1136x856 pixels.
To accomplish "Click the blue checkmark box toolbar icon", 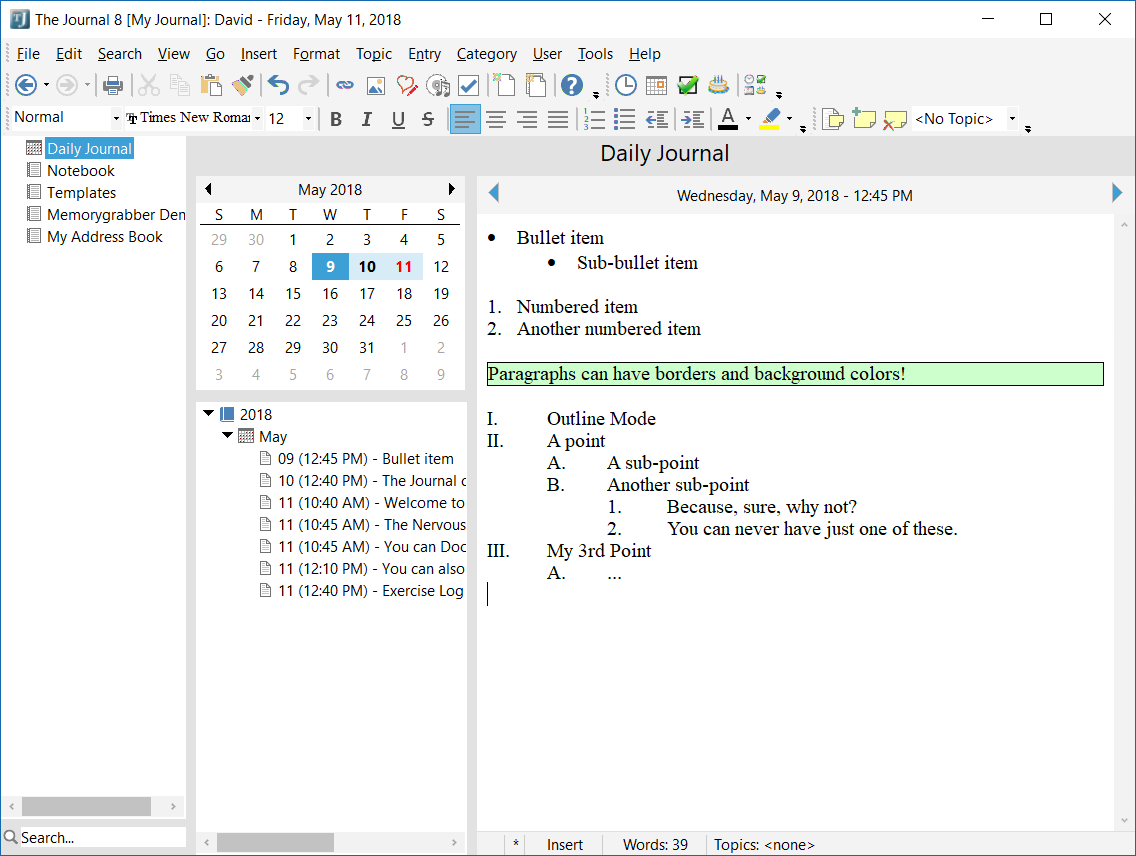I will [469, 85].
